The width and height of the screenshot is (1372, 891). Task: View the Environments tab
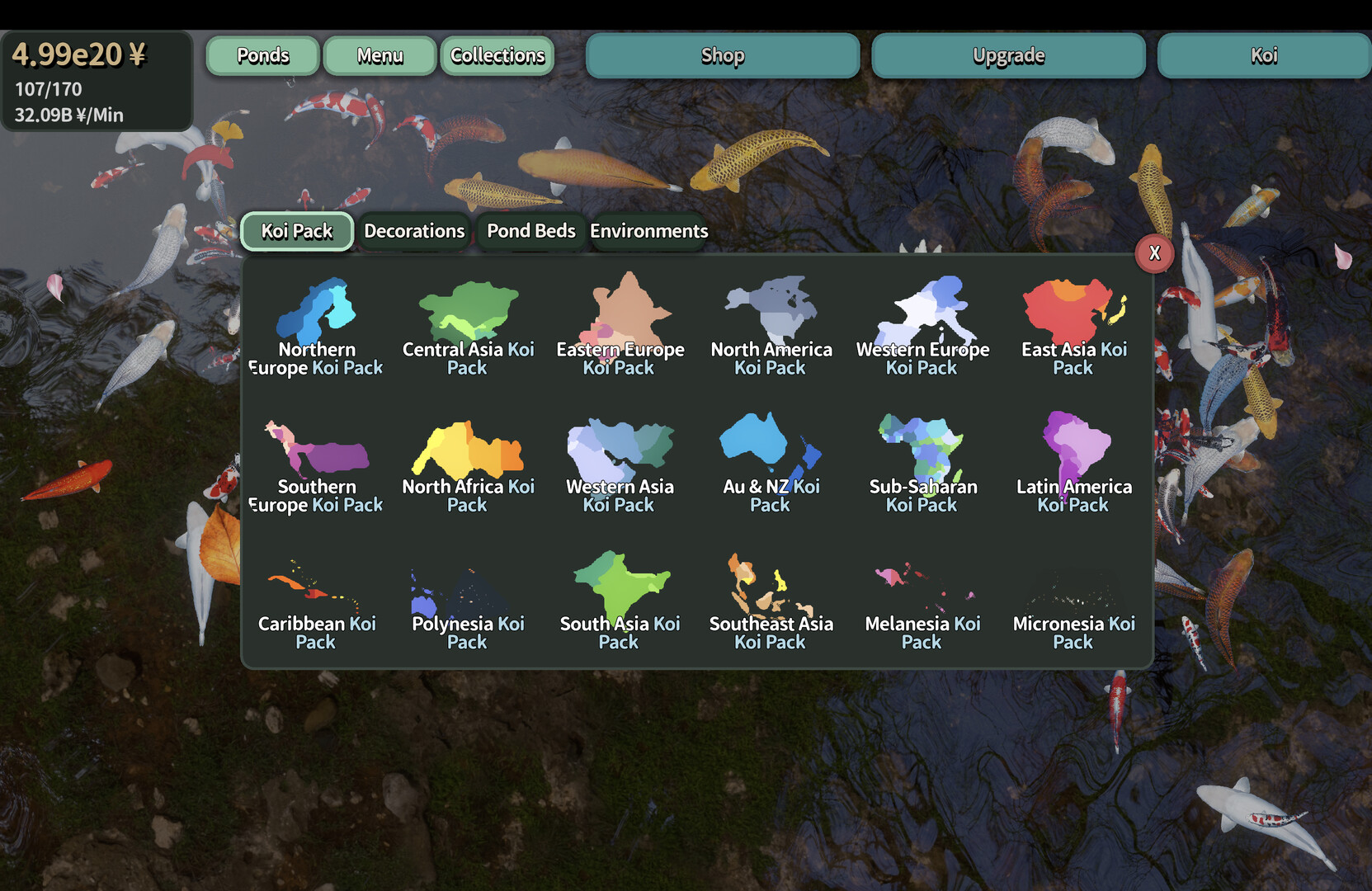pos(648,231)
